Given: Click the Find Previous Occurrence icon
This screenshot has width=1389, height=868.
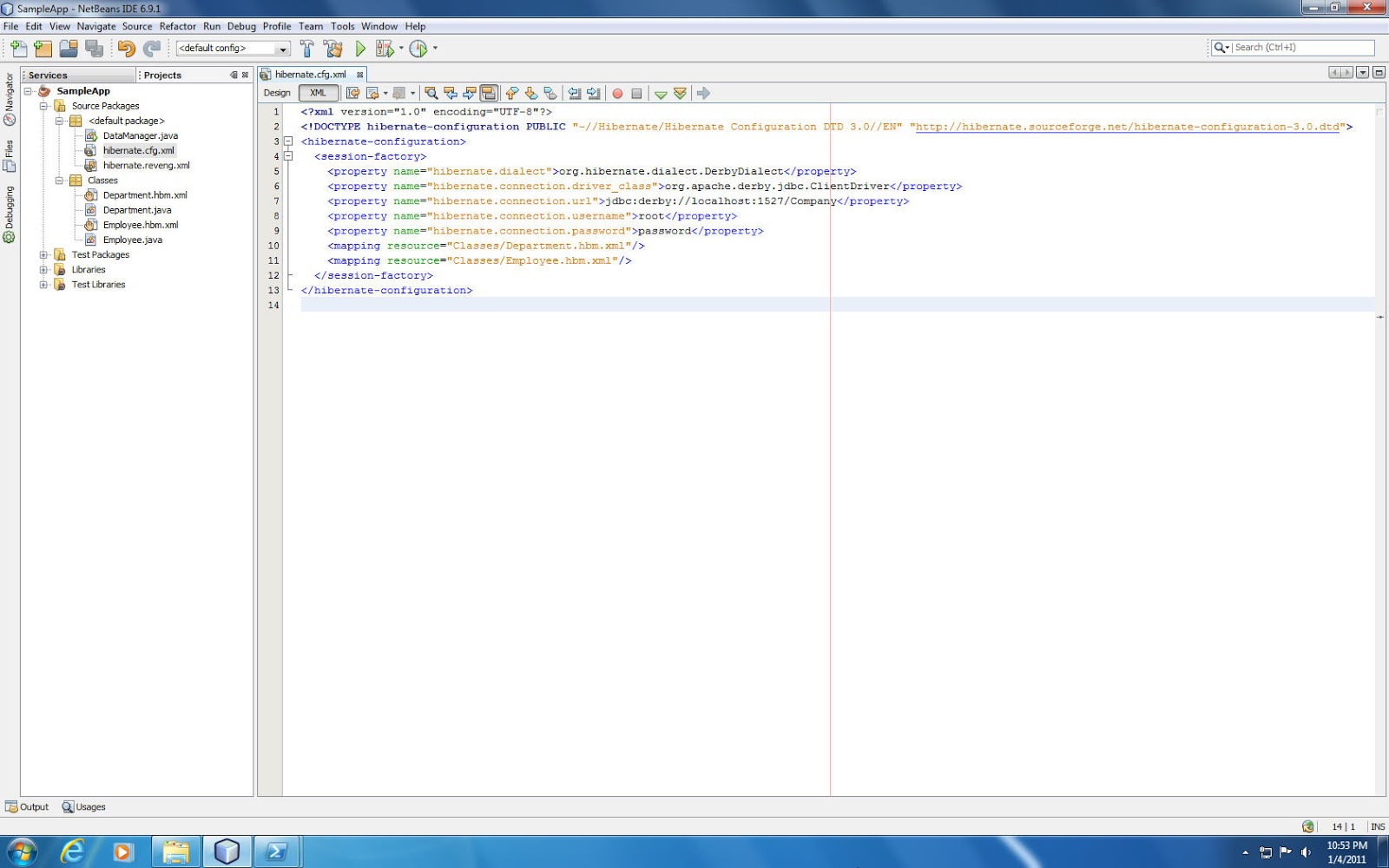Looking at the screenshot, I should pos(450,93).
